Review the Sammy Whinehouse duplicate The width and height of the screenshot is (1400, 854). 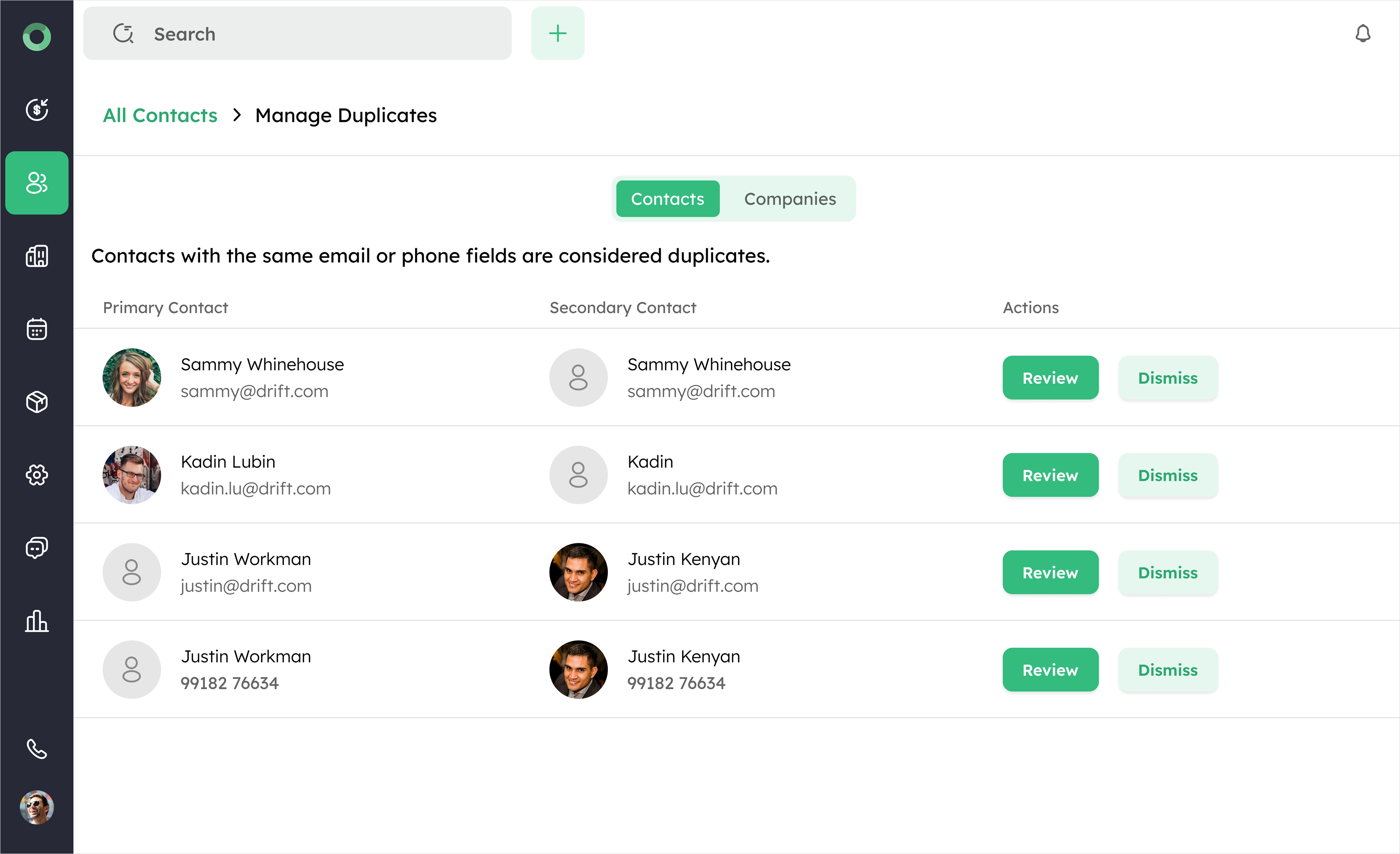[1050, 378]
